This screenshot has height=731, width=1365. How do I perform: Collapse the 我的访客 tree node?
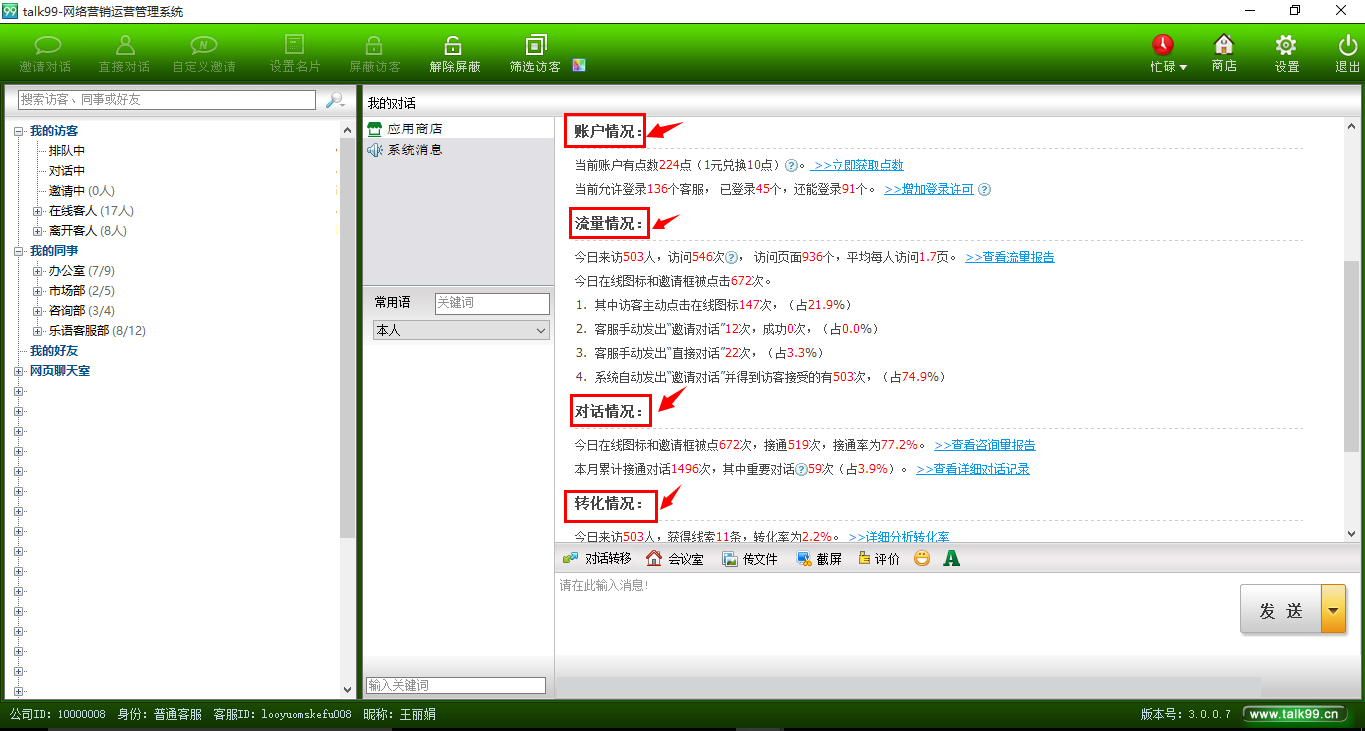(x=18, y=131)
